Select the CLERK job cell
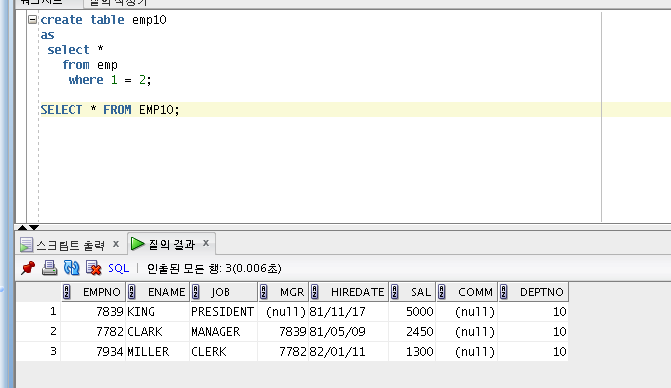Viewport: 671px width, 388px height. [x=224, y=351]
